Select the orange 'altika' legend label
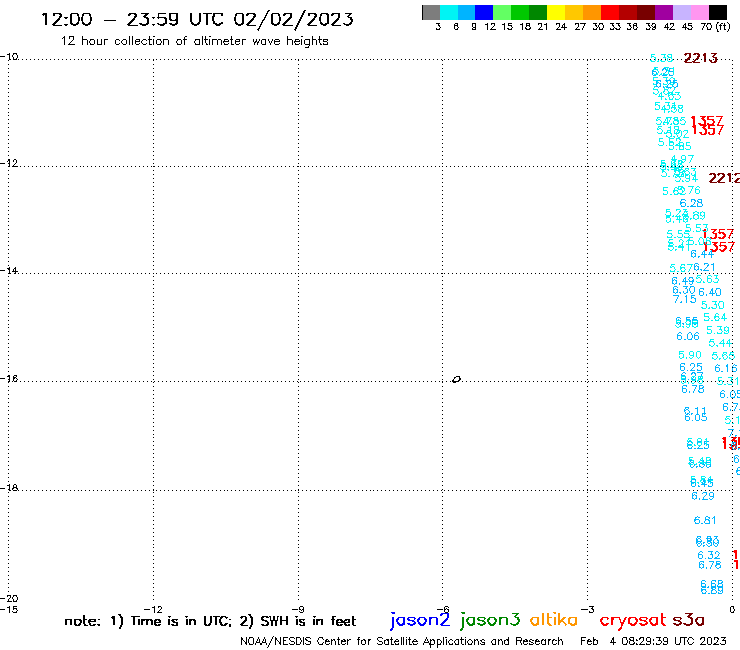Viewport: 740px width, 650px height. [553, 619]
